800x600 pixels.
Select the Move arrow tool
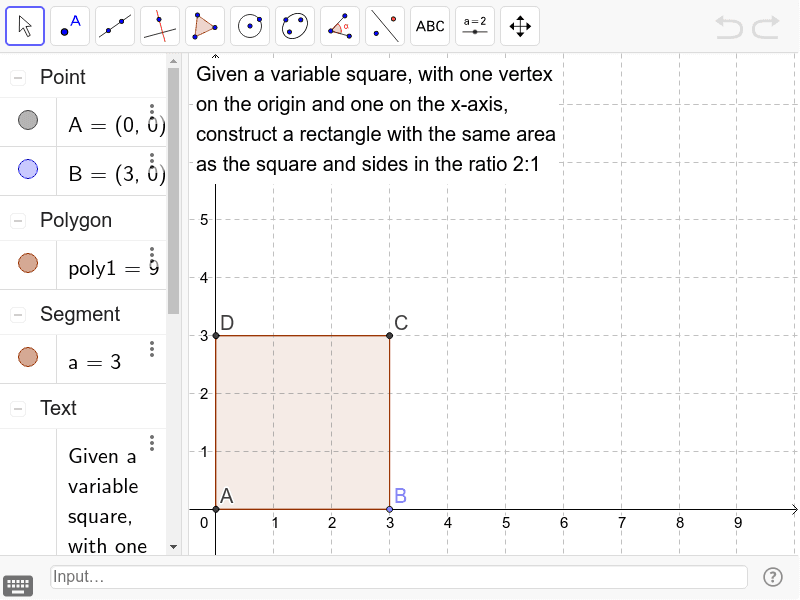pyautogui.click(x=25, y=26)
